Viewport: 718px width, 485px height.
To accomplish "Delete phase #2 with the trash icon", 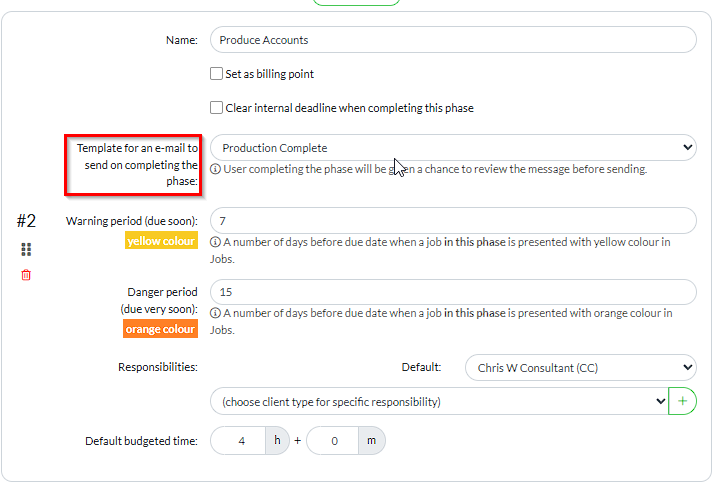I will 27,275.
